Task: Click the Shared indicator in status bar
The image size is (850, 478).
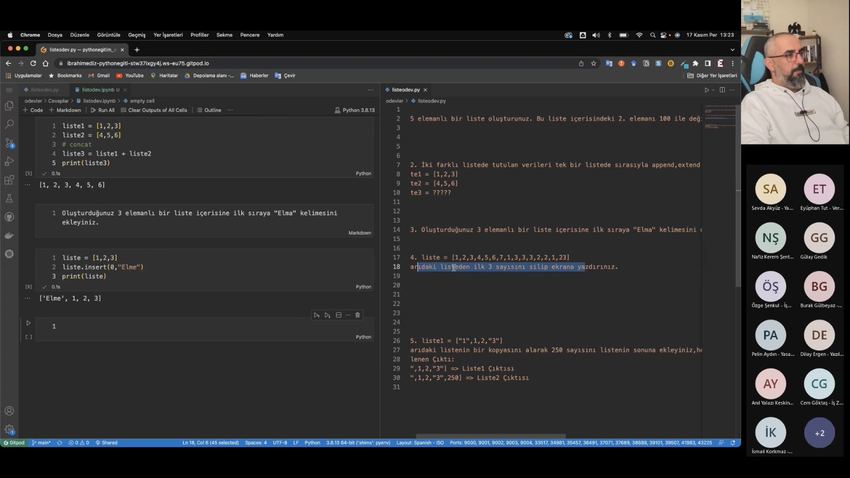Action: [106, 443]
